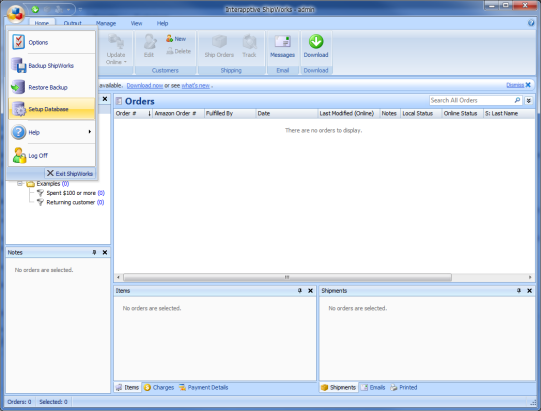Click the Dismiss X icon
The height and width of the screenshot is (411, 541).
528,85
